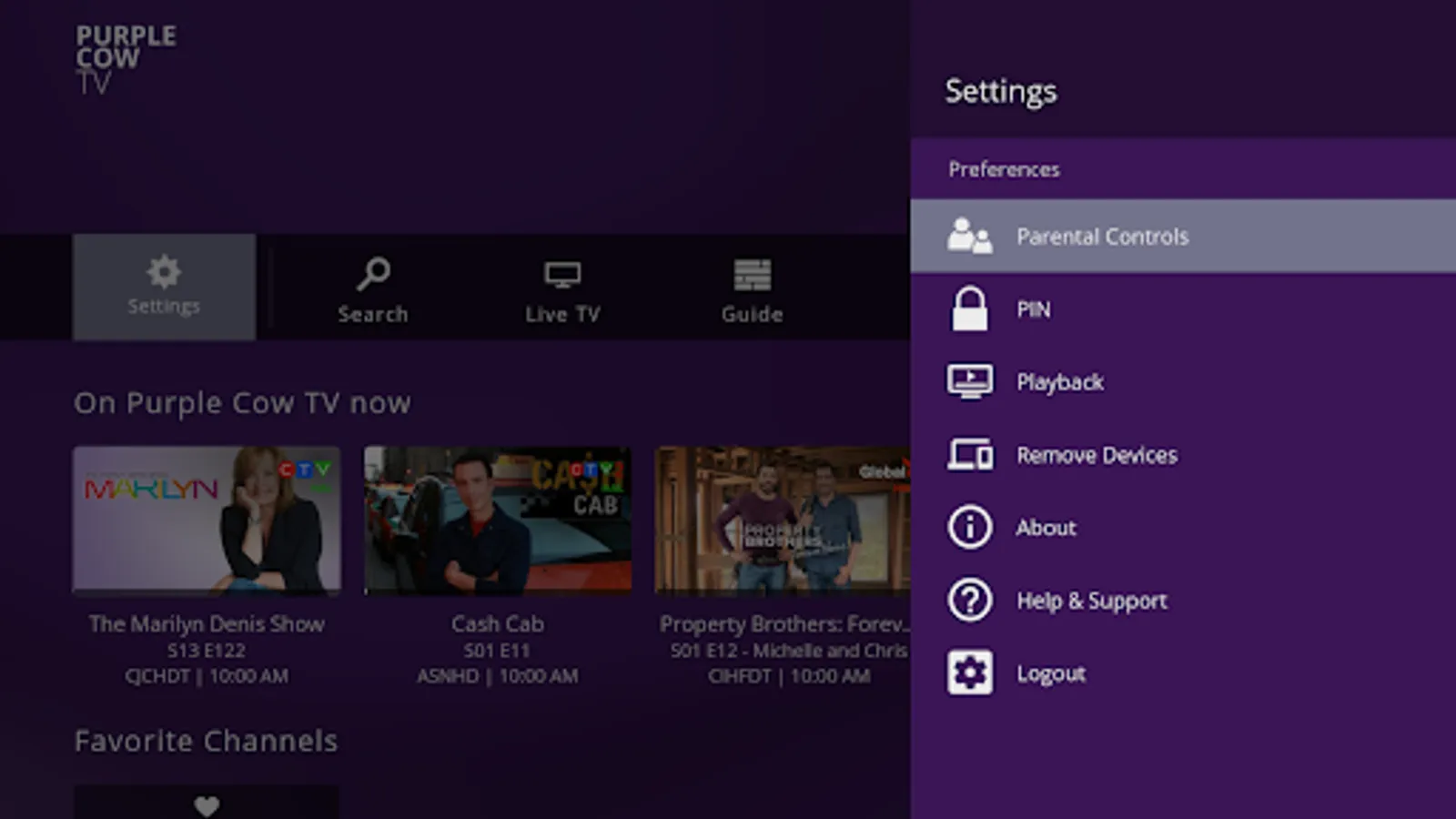Go to Live TV label
The width and height of the screenshot is (1456, 819).
(x=562, y=314)
